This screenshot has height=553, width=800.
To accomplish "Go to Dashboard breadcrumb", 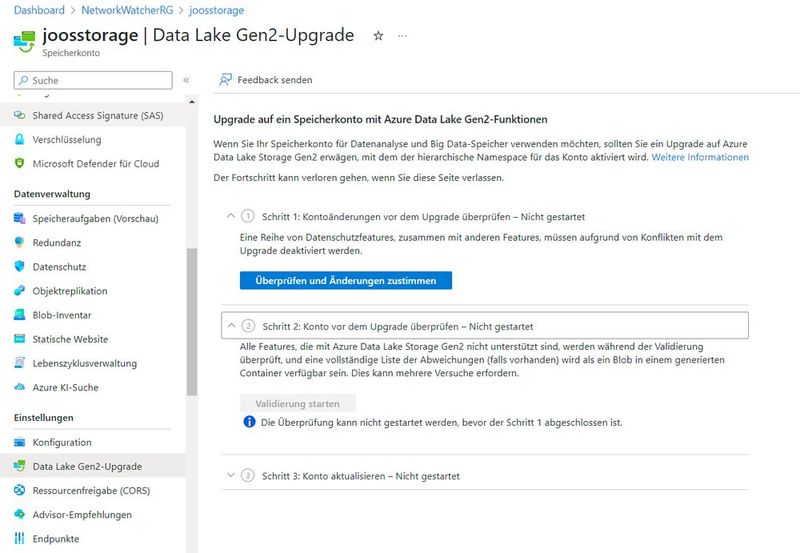I will tap(39, 10).
